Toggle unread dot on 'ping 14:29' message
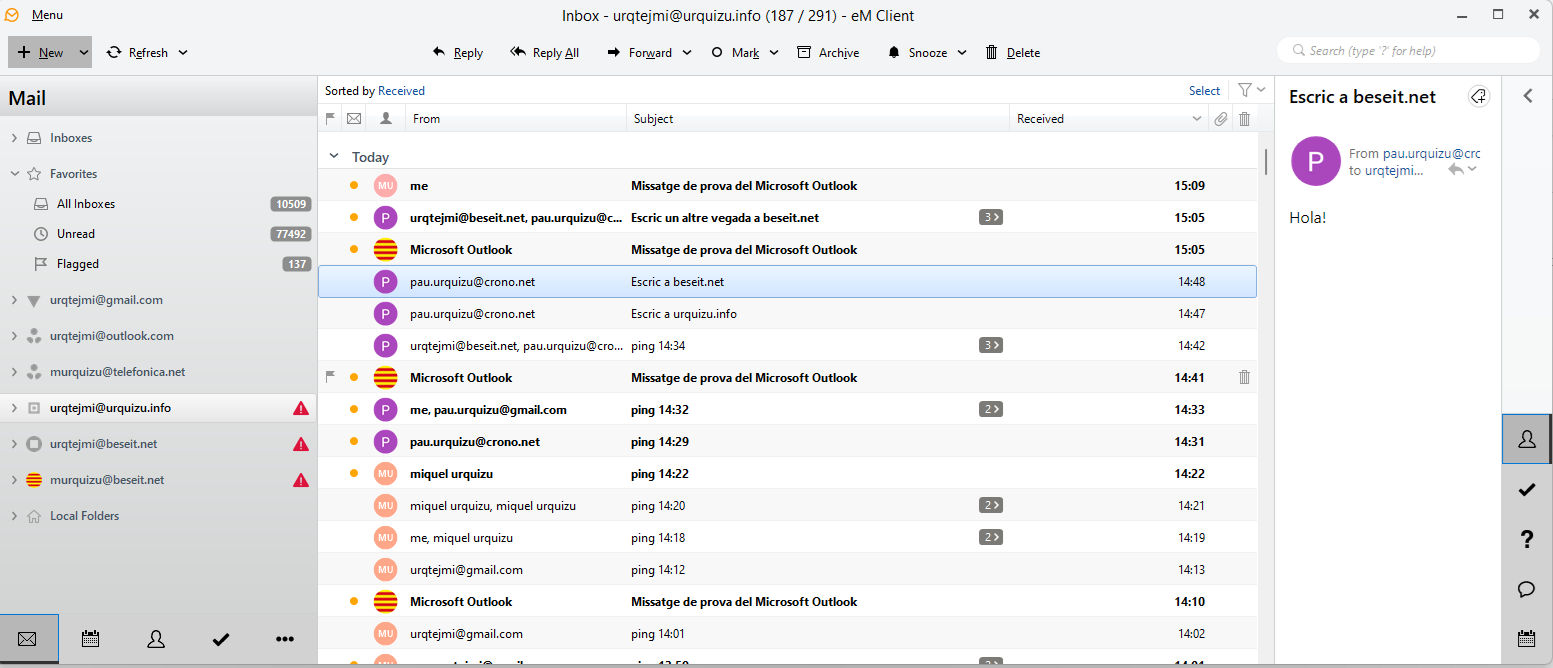Screen dimensions: 1553x668 click(x=354, y=441)
